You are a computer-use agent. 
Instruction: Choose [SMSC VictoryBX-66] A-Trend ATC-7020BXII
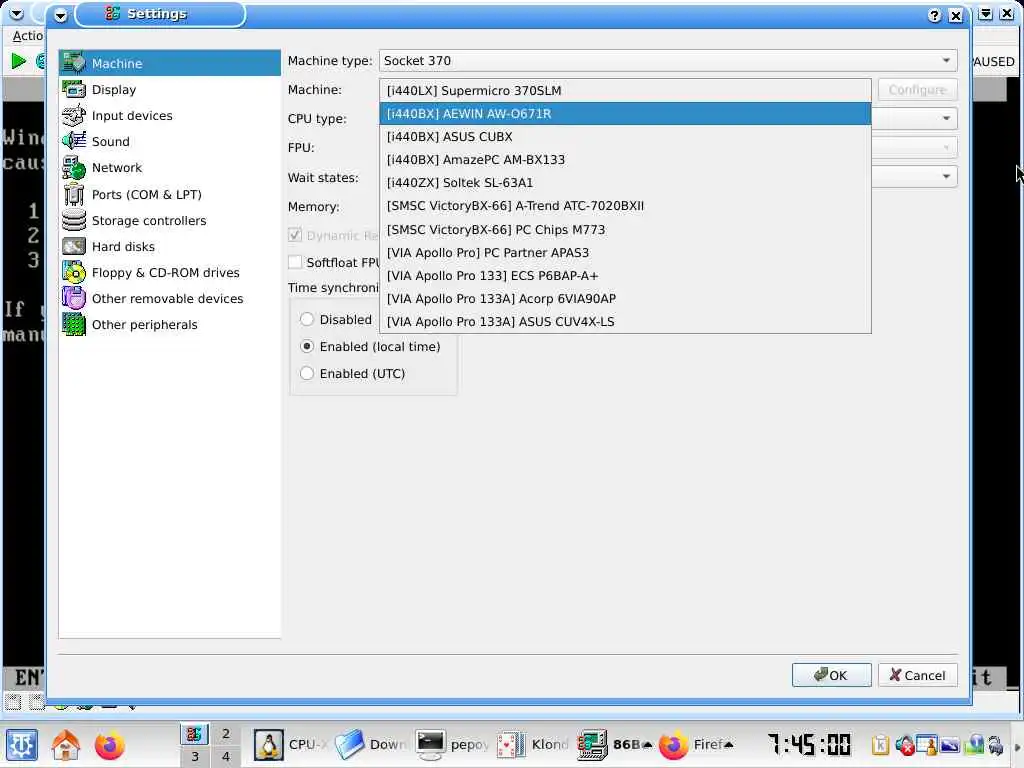point(625,206)
